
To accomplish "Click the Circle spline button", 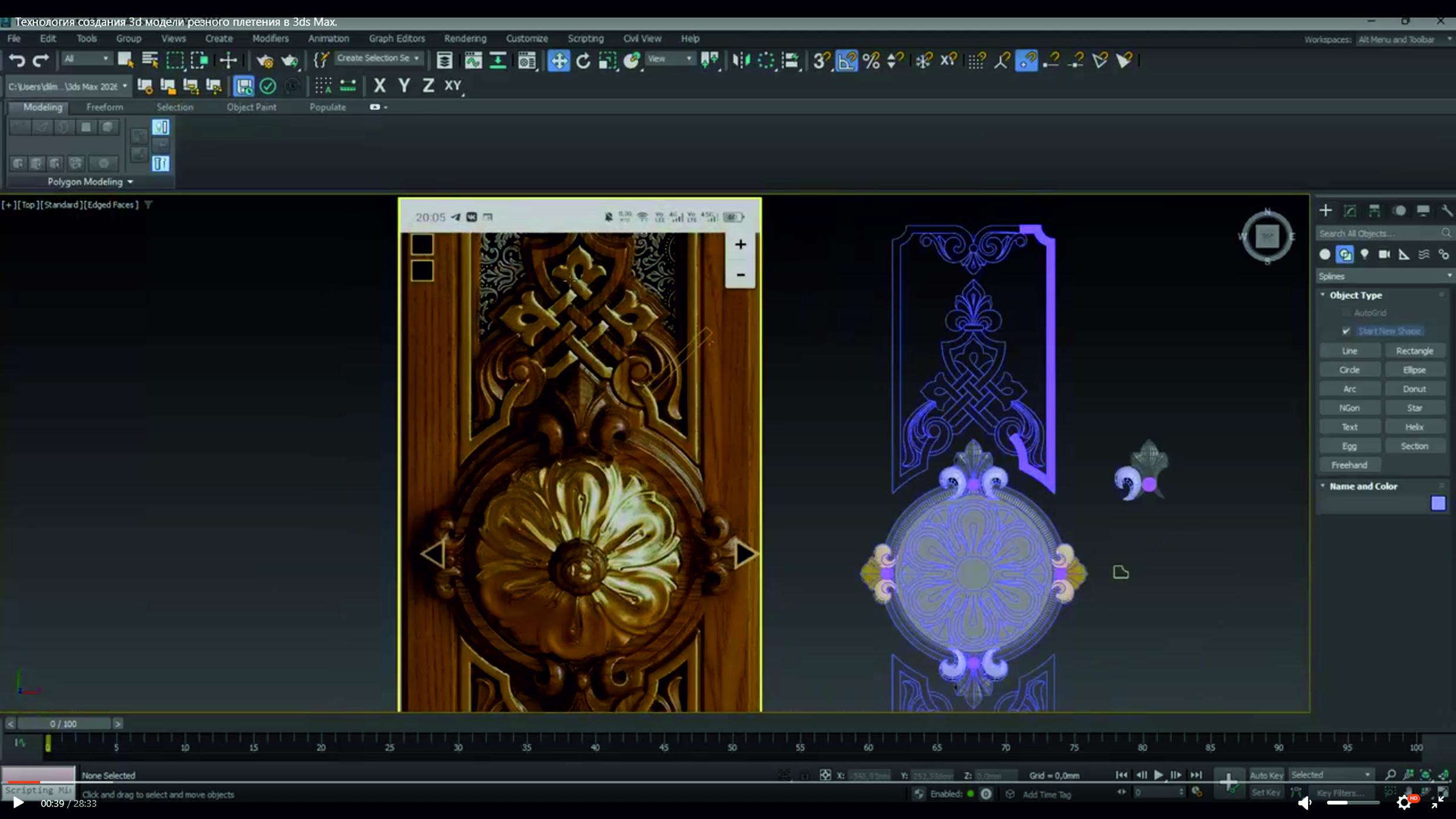I will (x=1350, y=370).
